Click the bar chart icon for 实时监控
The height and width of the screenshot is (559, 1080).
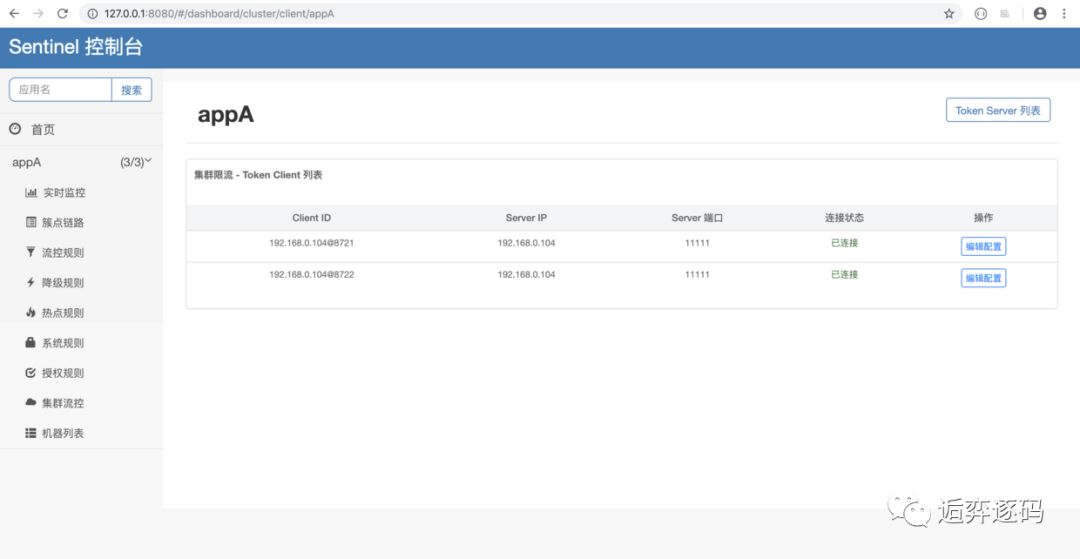coord(31,193)
